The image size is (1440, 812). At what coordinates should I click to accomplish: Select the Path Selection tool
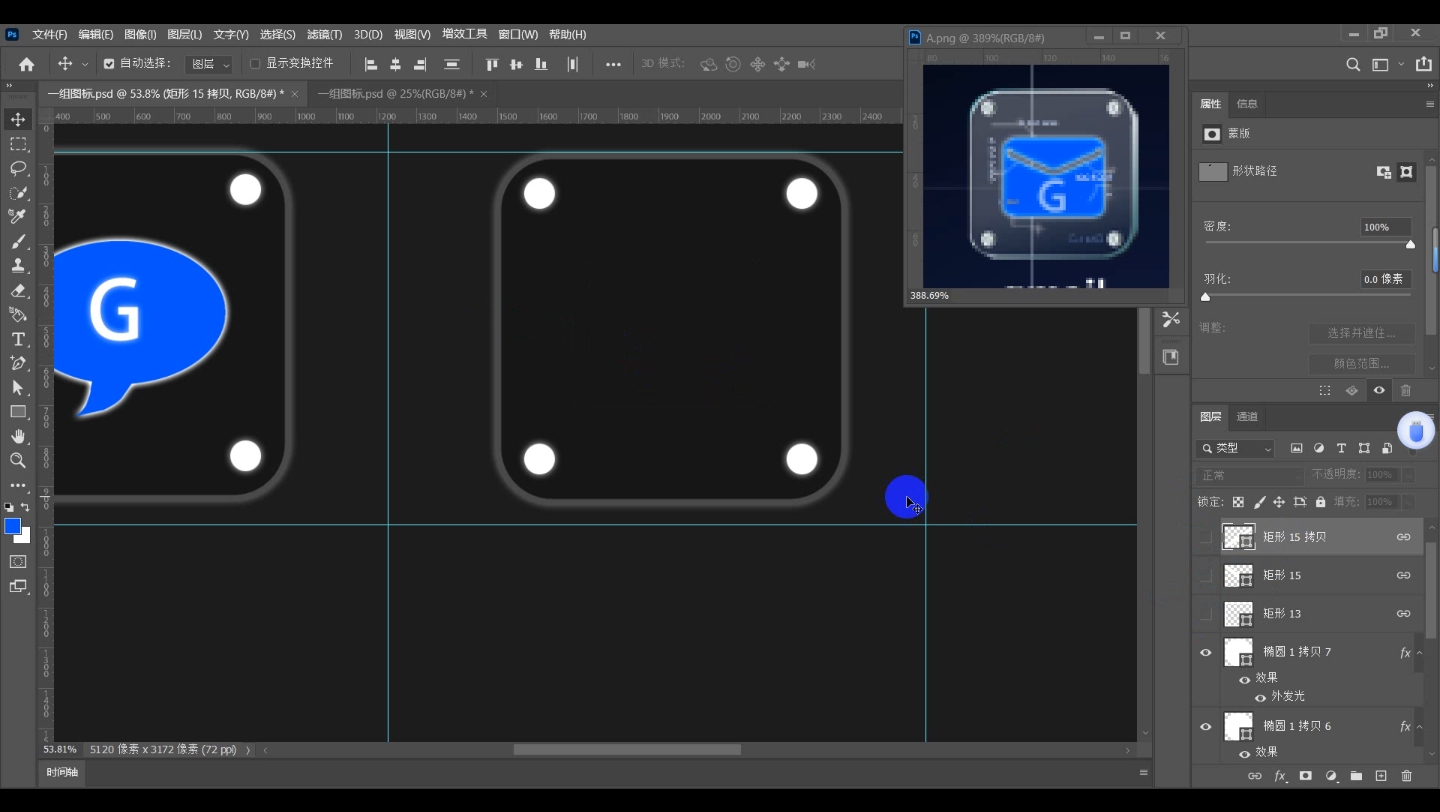point(18,388)
